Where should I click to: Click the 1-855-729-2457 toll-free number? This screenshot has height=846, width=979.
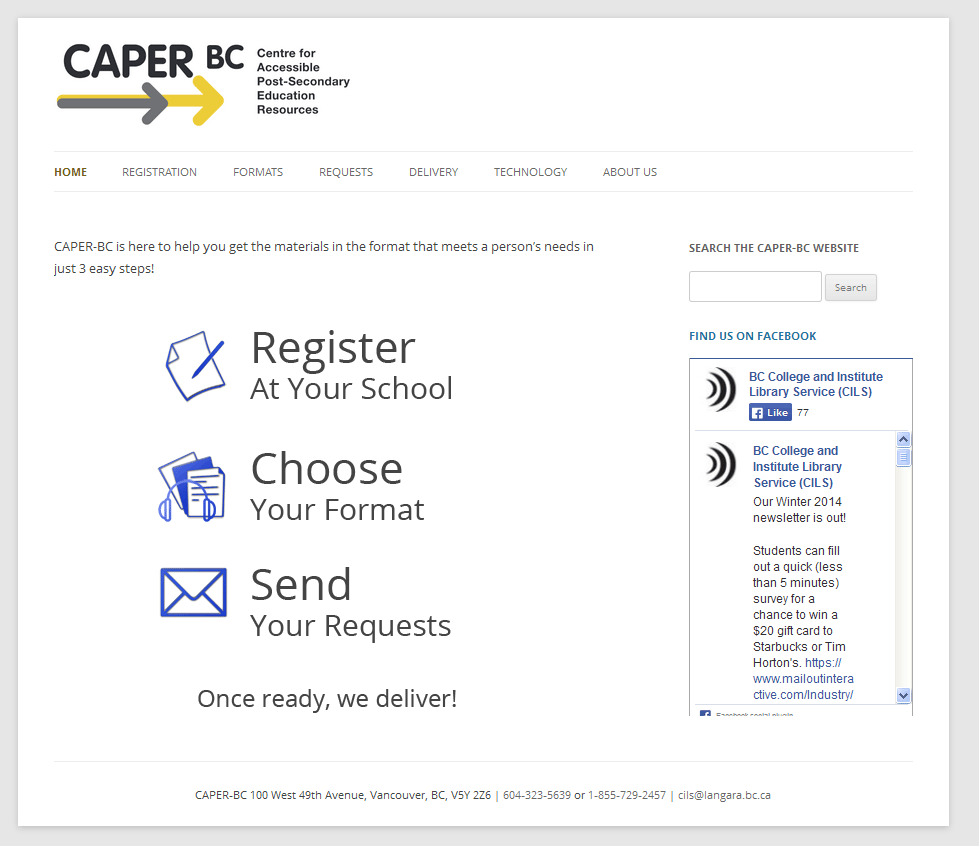(x=627, y=795)
